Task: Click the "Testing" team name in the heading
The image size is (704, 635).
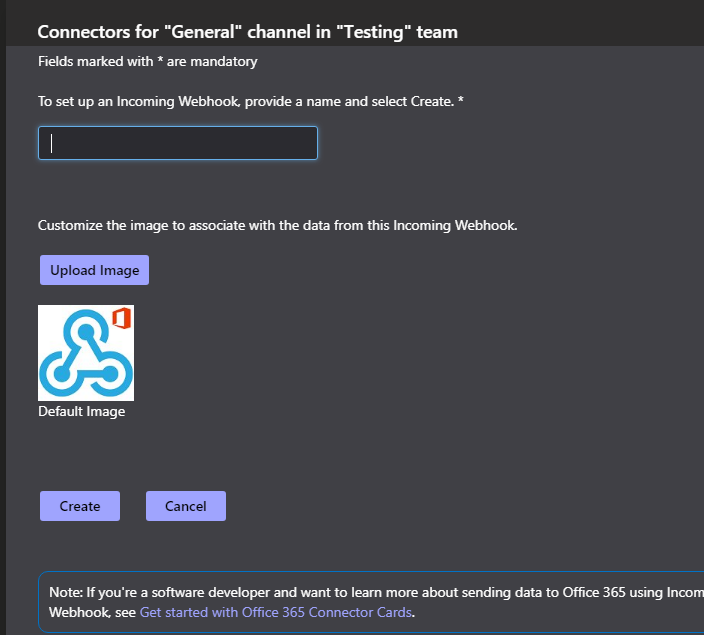Action: (x=374, y=32)
